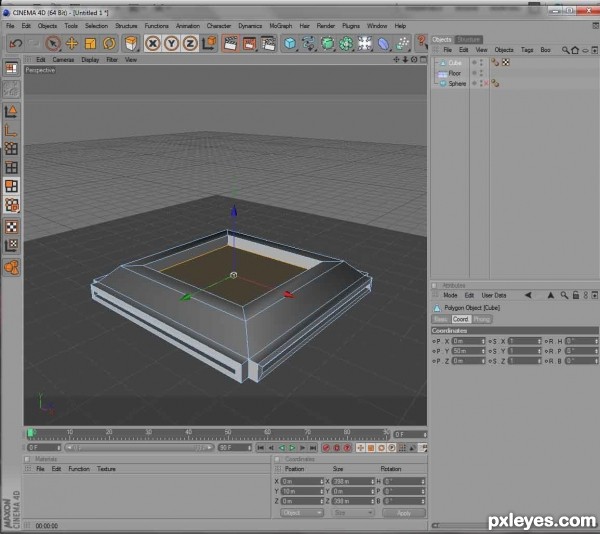The image size is (600, 534).
Task: Click the home icon in Object Manager
Action: pyautogui.click(x=575, y=50)
